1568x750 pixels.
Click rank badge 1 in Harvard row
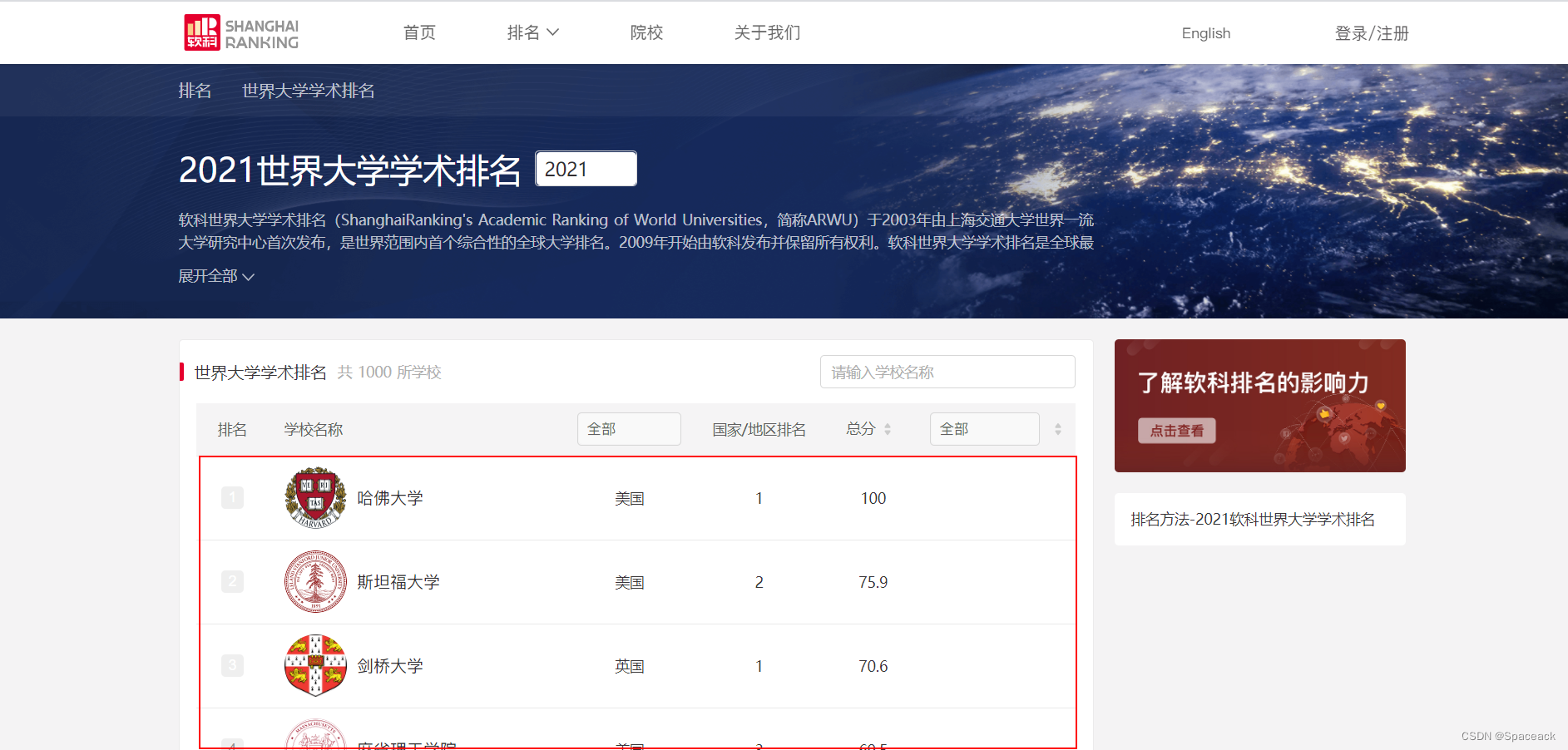click(232, 498)
